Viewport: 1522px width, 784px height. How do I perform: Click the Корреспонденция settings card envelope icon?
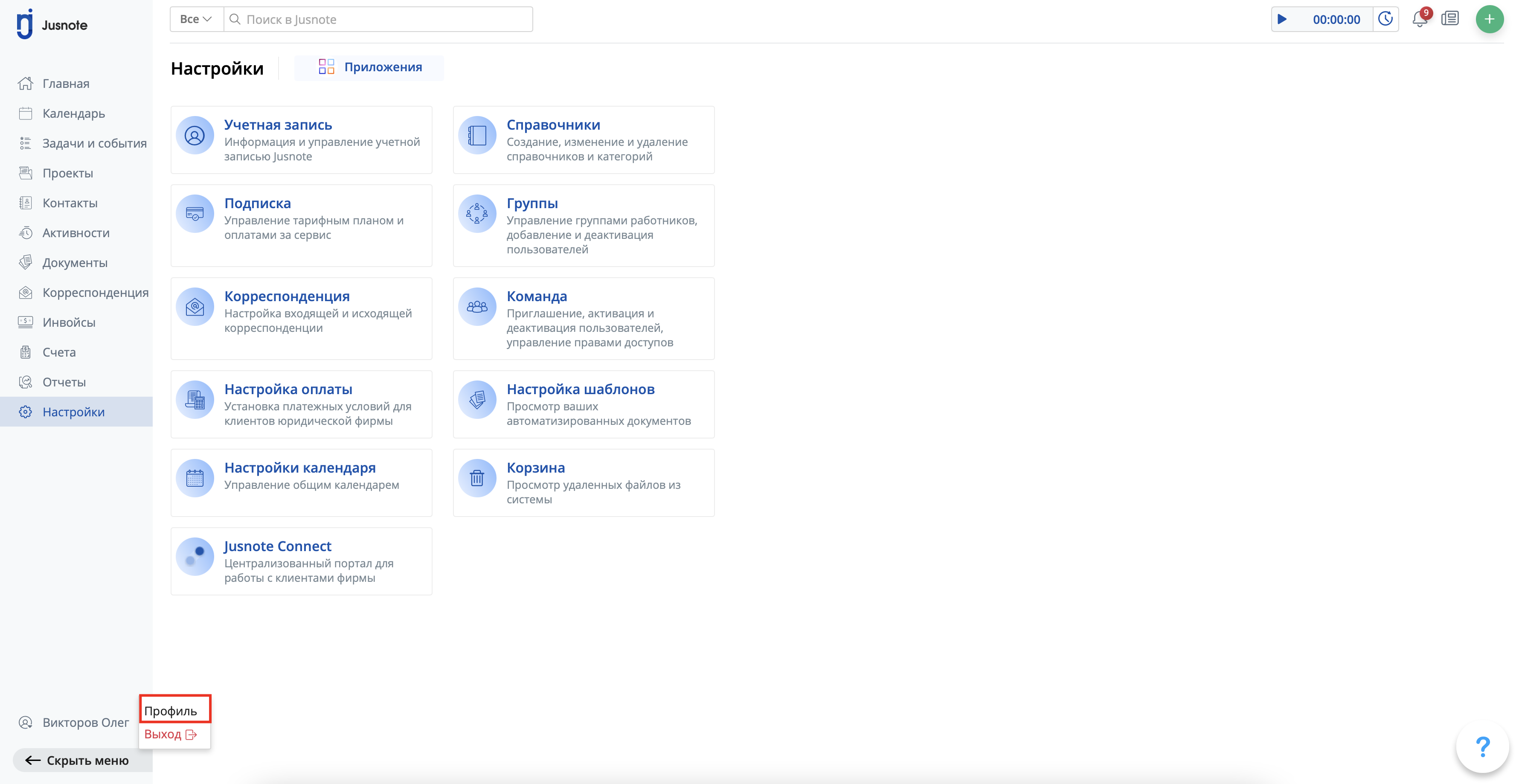(x=195, y=307)
